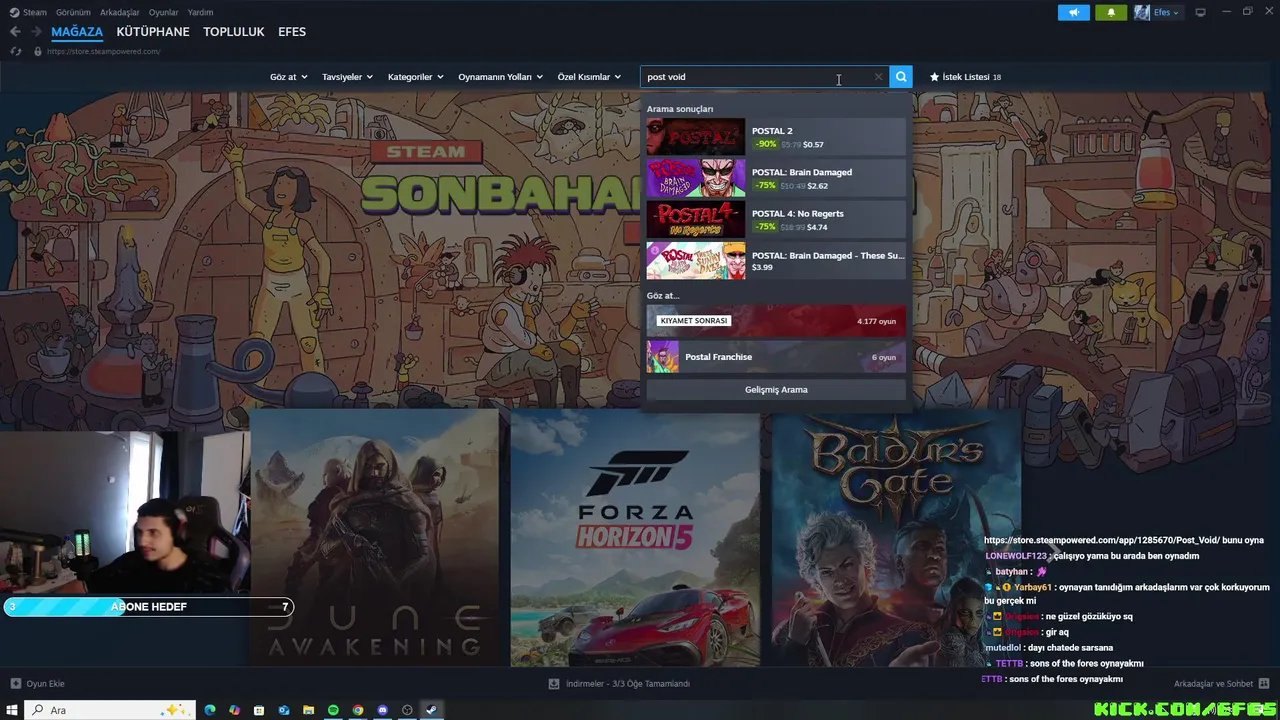Click the wishlist star icon

tap(934, 77)
